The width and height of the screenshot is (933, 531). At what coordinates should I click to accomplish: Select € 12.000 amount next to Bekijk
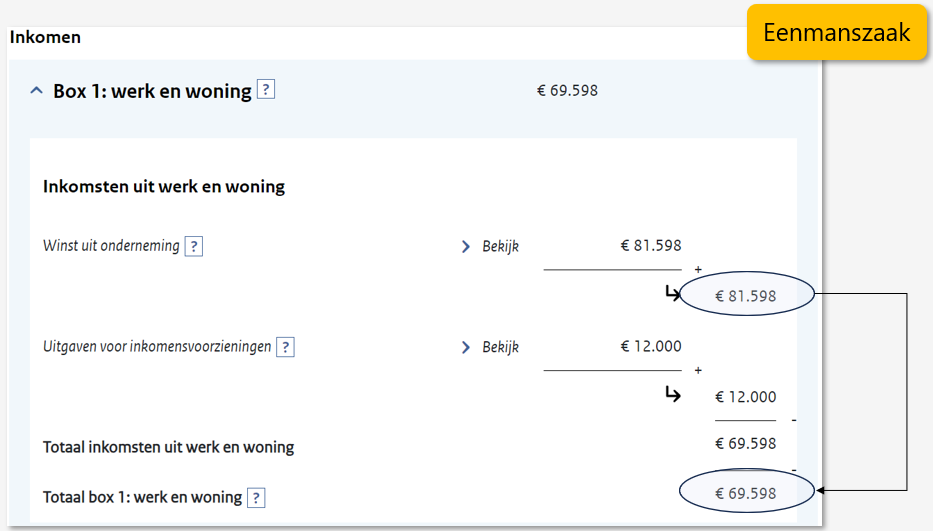pyautogui.click(x=651, y=346)
